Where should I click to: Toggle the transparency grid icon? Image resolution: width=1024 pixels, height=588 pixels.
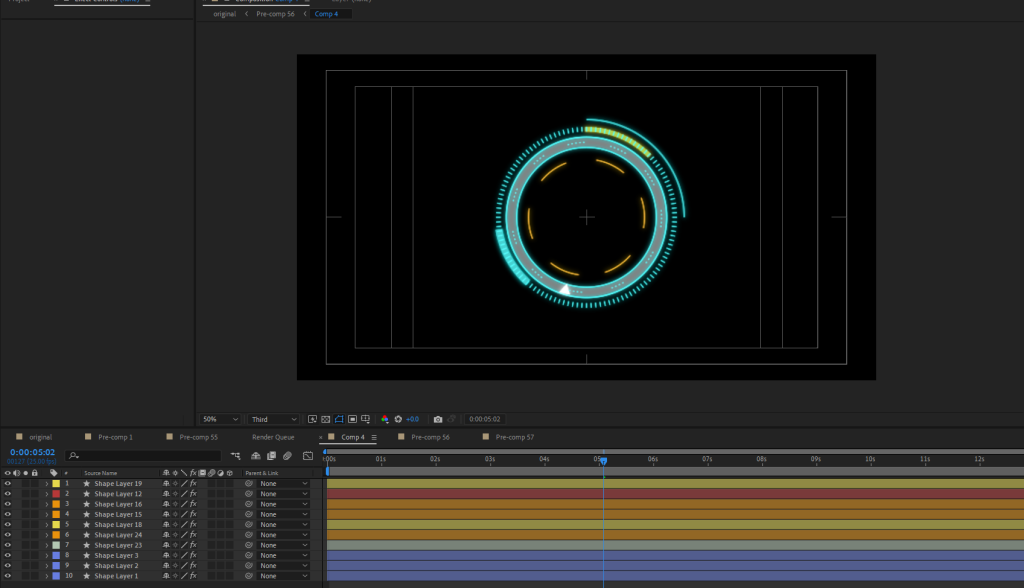point(325,419)
